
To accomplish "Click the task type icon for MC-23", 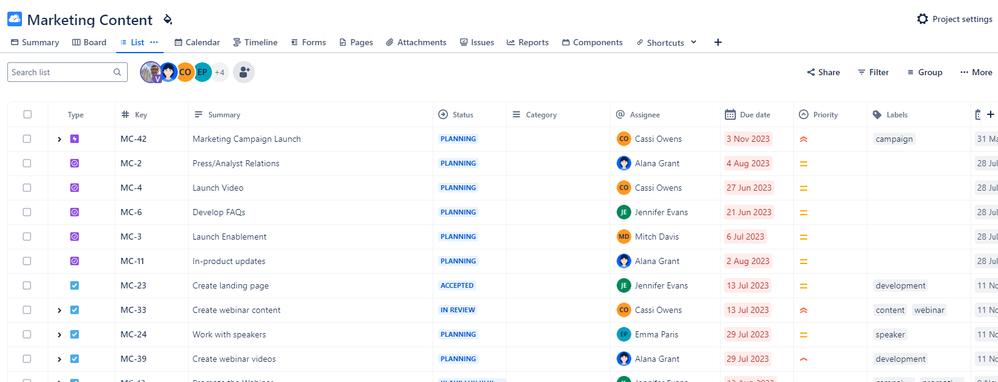I will [74, 286].
